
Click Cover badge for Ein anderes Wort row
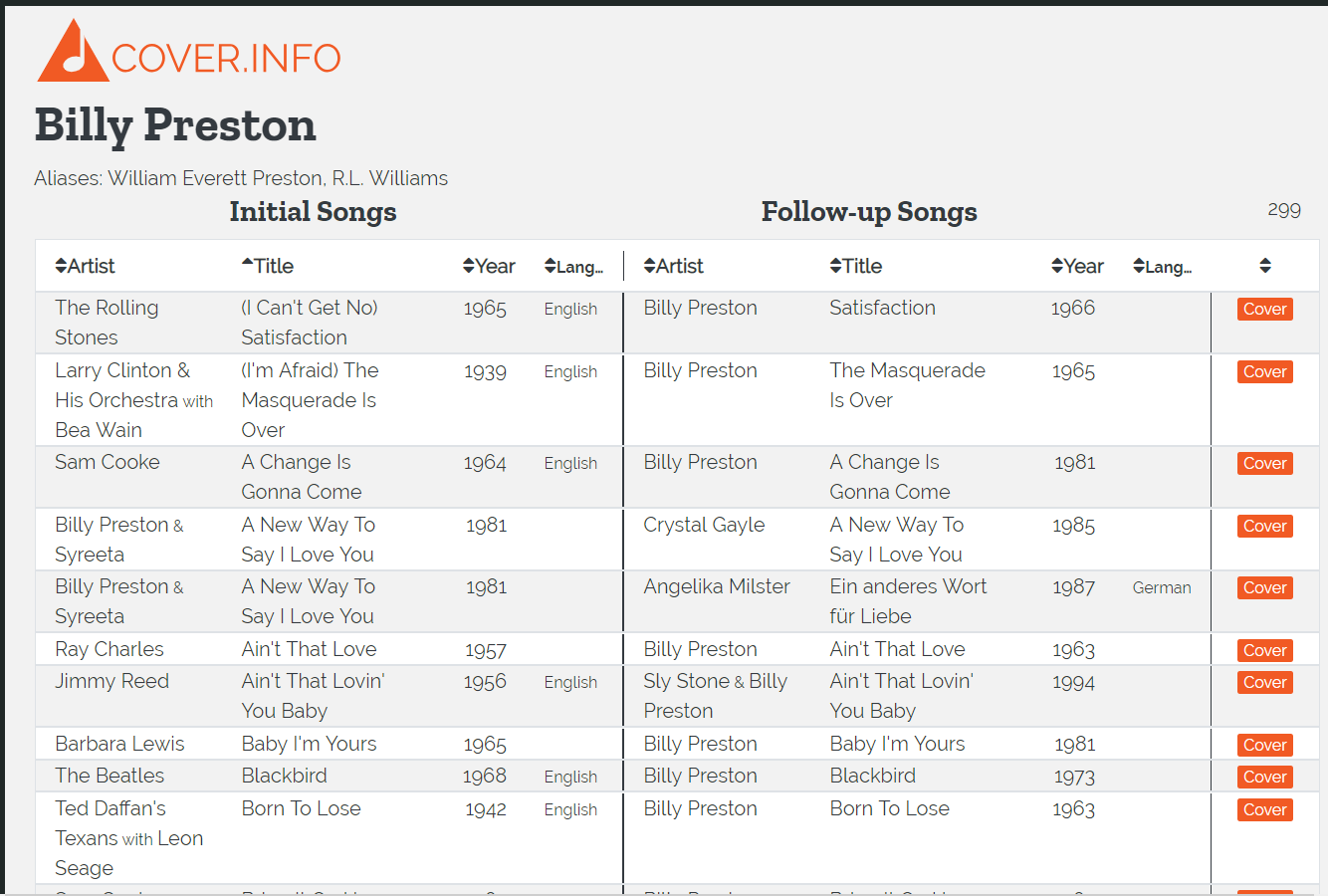pyautogui.click(x=1265, y=588)
